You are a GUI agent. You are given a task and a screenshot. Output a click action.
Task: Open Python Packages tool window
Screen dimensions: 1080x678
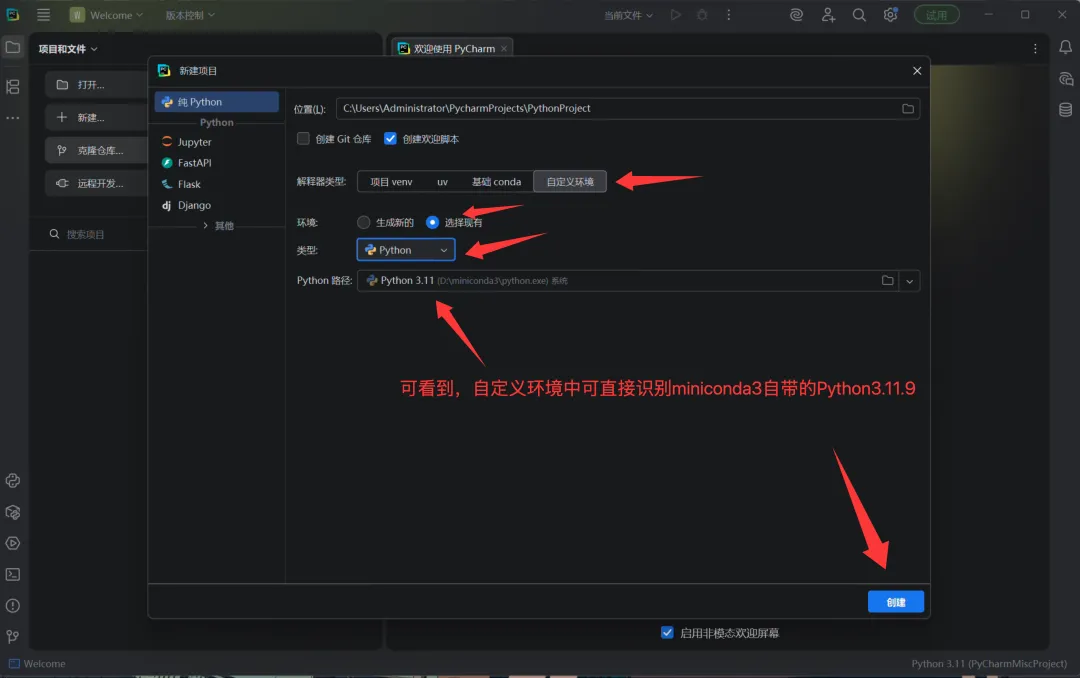point(13,513)
